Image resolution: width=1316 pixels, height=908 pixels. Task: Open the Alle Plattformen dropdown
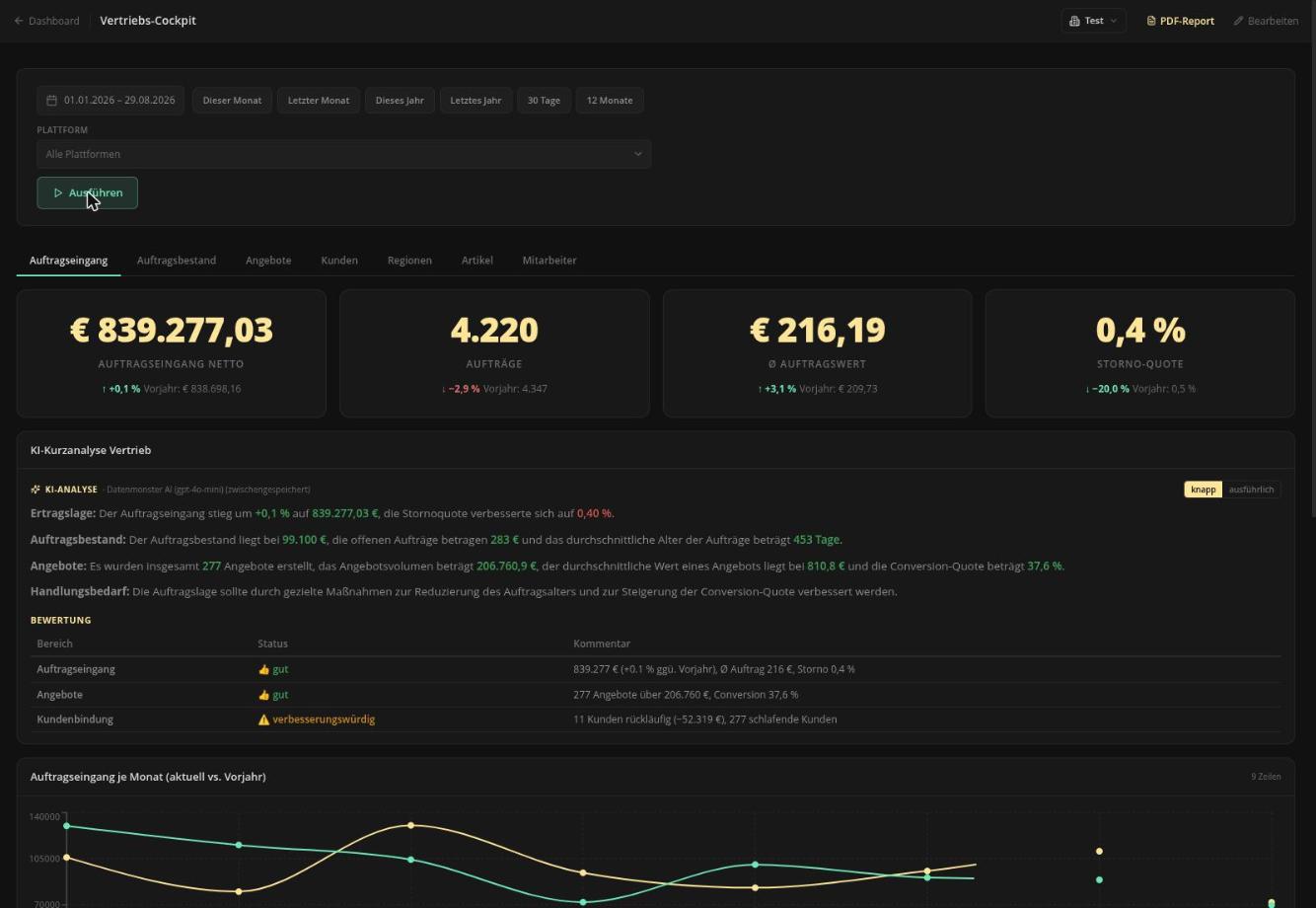344,154
